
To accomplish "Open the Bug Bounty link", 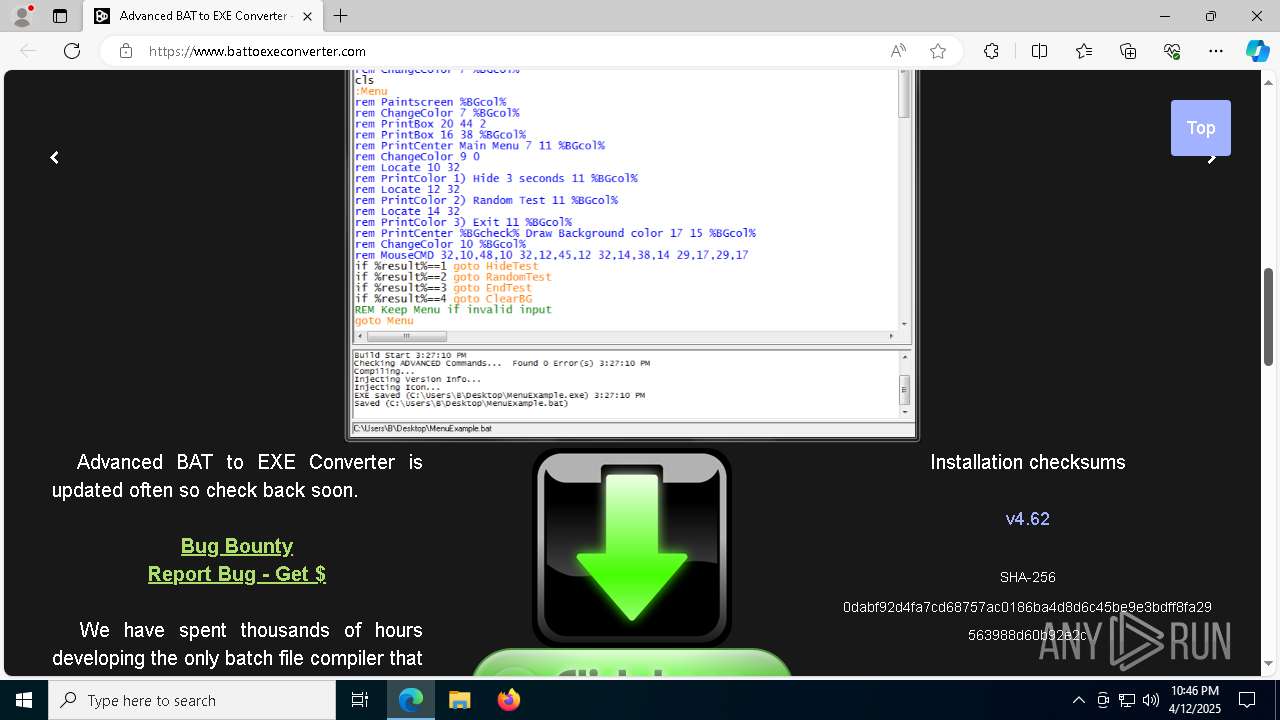I will [x=237, y=546].
